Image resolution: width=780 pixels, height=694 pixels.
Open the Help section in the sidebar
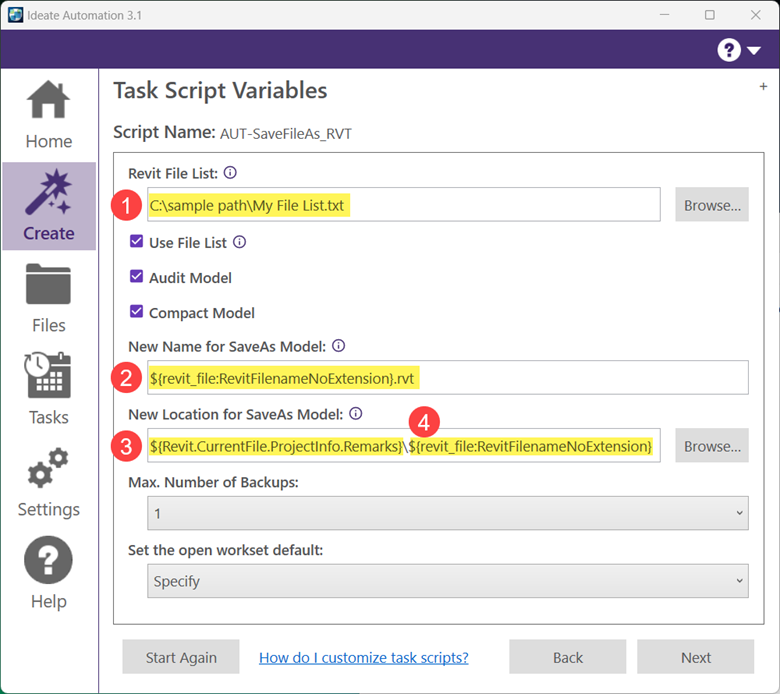(x=49, y=573)
